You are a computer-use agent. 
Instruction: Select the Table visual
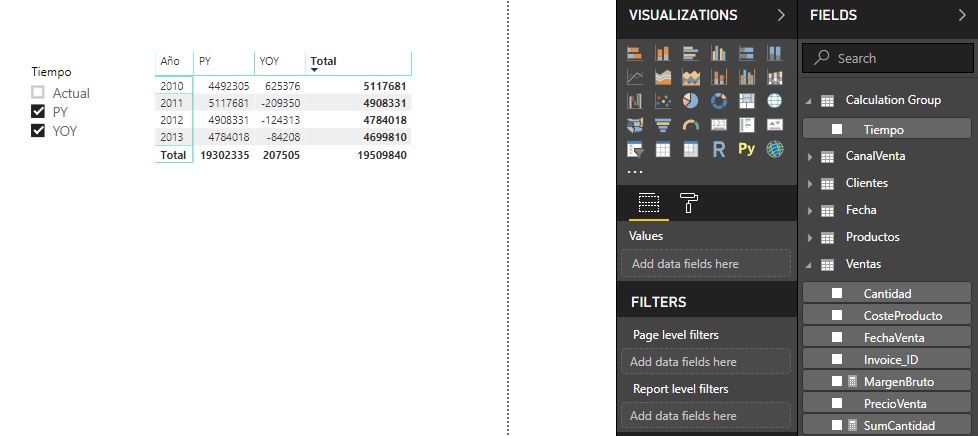click(662, 150)
